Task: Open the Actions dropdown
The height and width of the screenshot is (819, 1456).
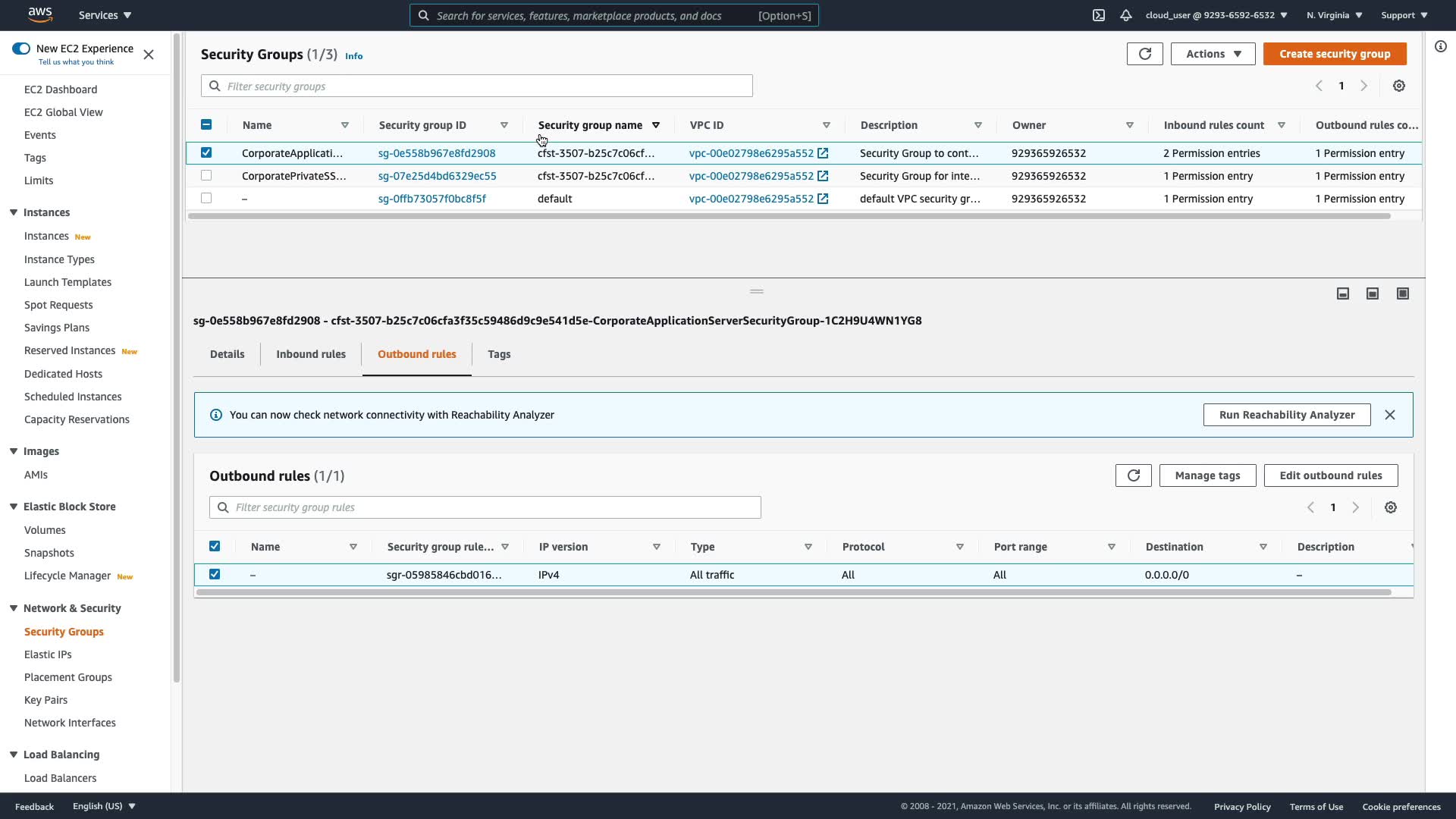Action: coord(1213,54)
